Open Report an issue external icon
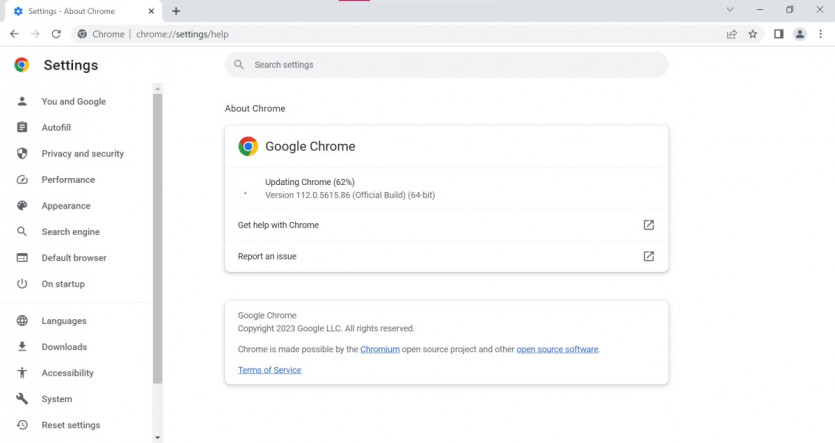The width and height of the screenshot is (835, 443). (x=648, y=256)
